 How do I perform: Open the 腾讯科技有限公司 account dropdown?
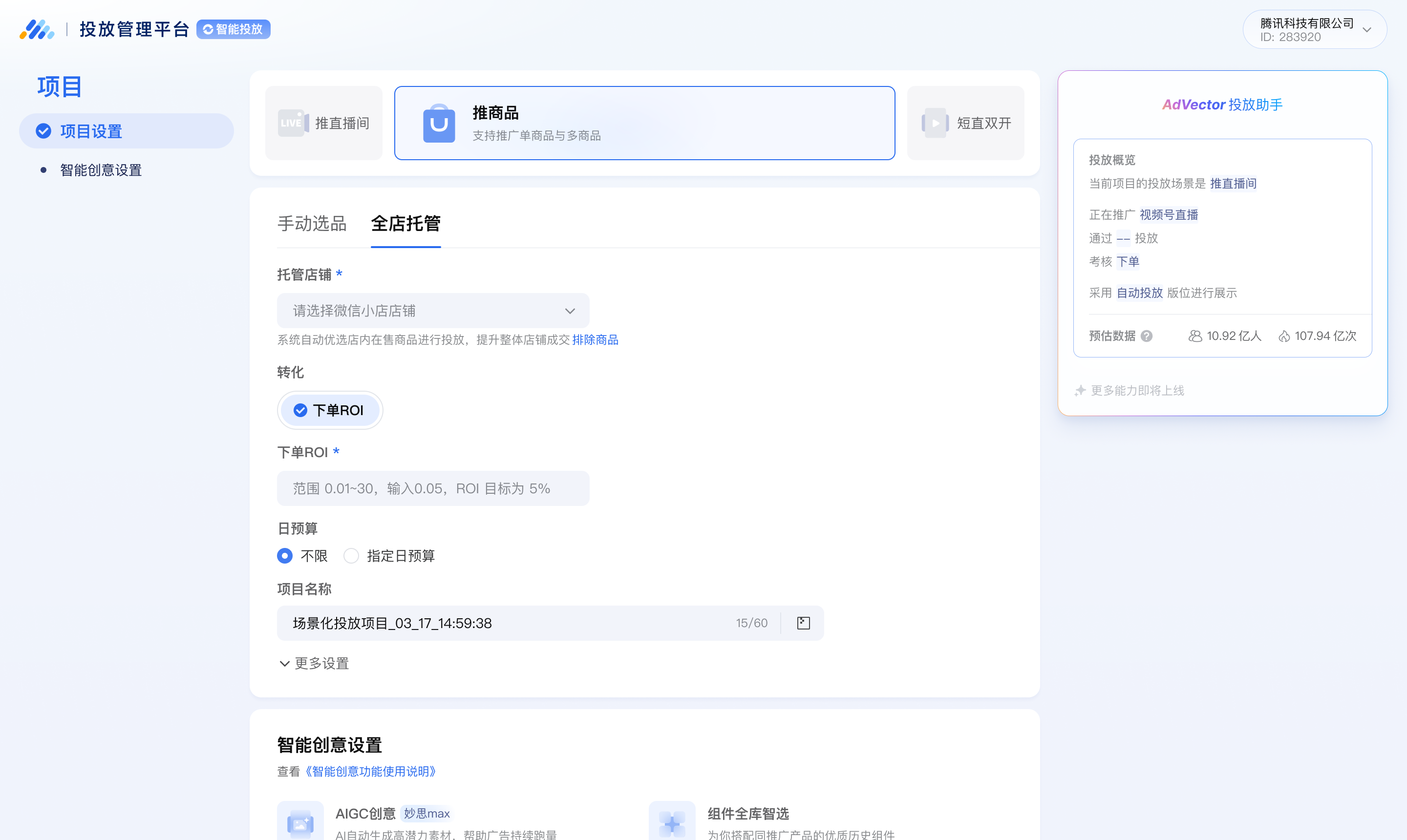1315,29
